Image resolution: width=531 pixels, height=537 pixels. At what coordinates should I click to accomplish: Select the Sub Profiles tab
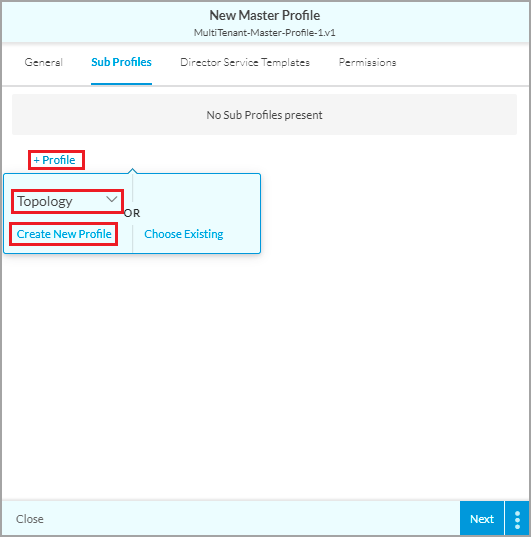[121, 62]
